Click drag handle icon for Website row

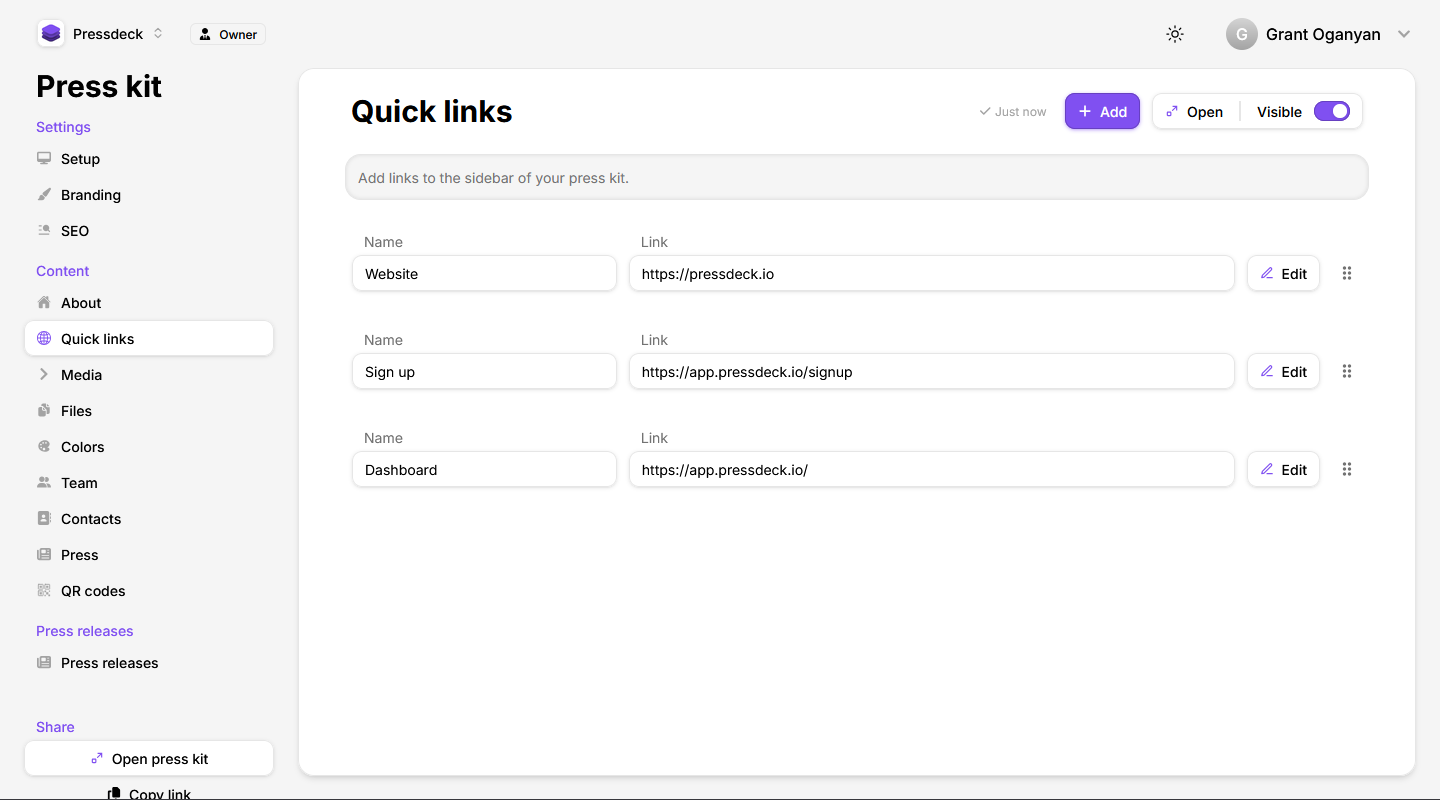point(1347,273)
